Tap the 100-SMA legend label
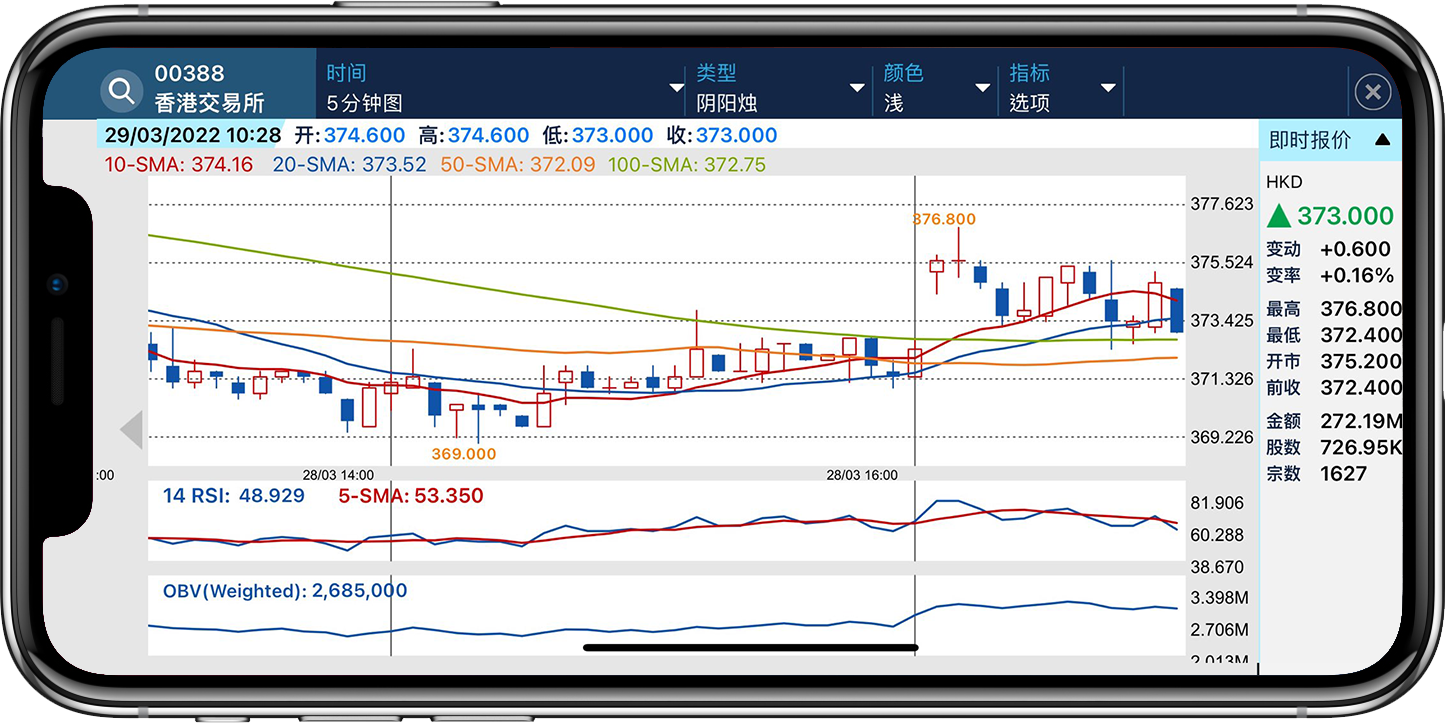The width and height of the screenshot is (1446, 723). pyautogui.click(x=688, y=164)
